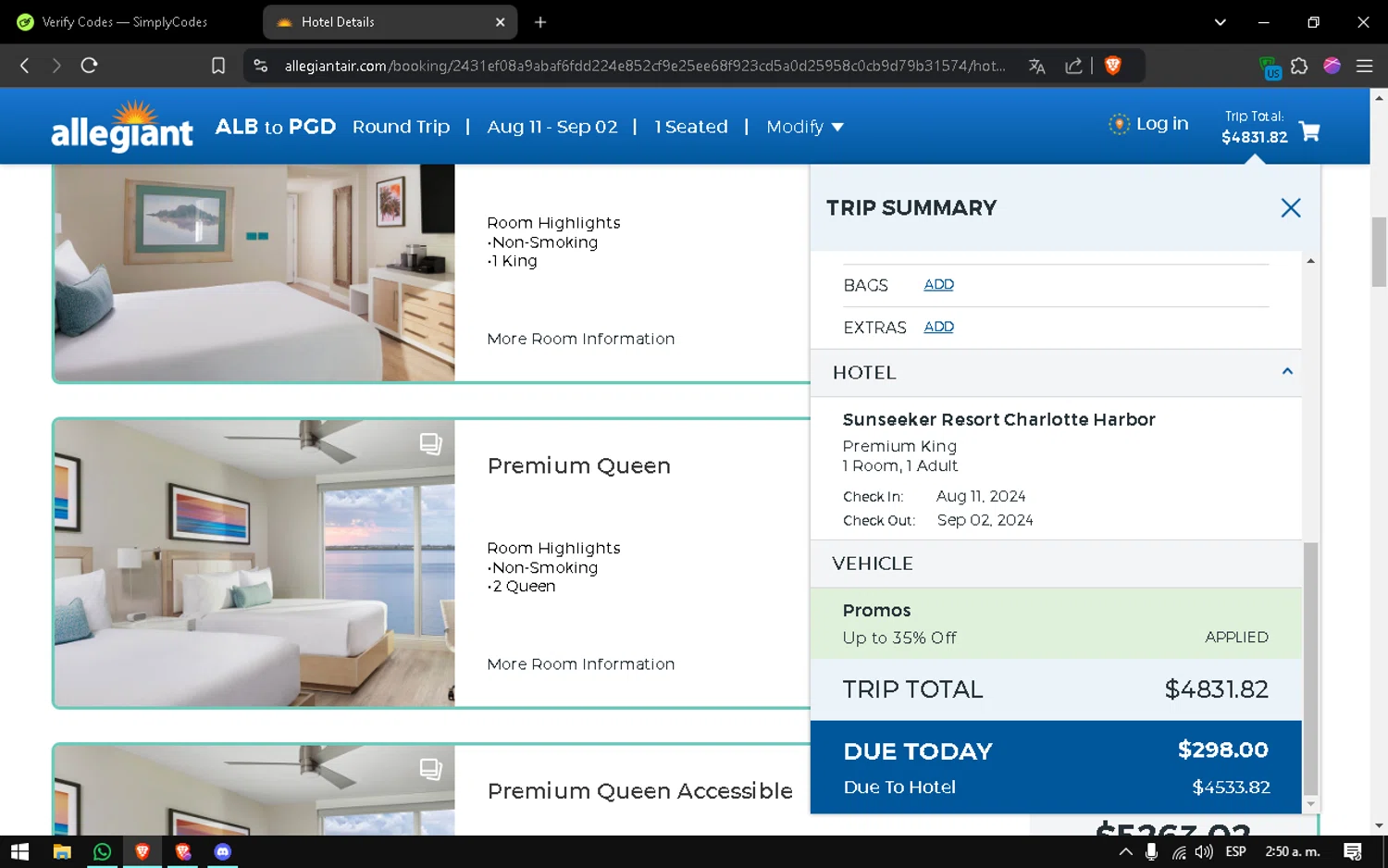This screenshot has height=868, width=1388.
Task: Expand the VEHICLE section
Action: click(x=1056, y=564)
